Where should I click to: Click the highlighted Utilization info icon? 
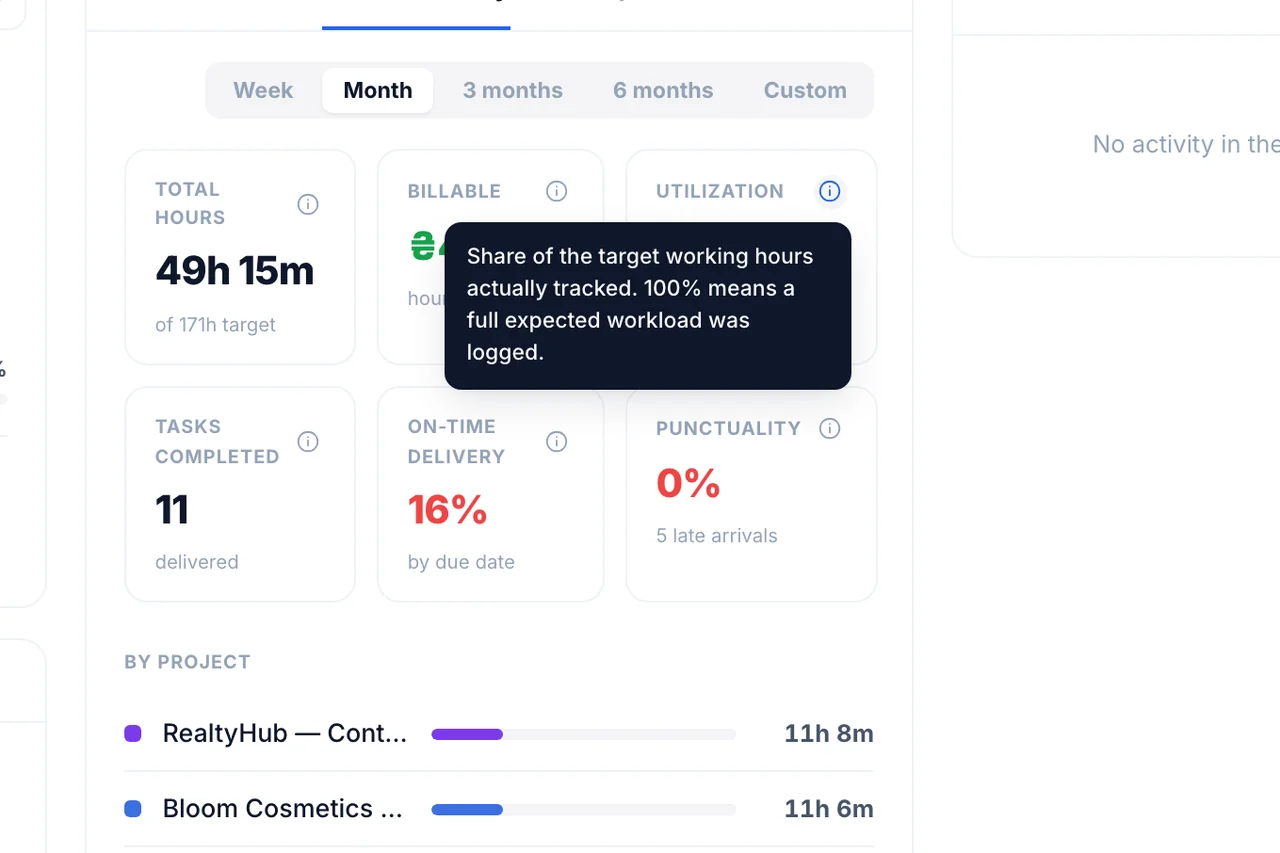tap(829, 191)
